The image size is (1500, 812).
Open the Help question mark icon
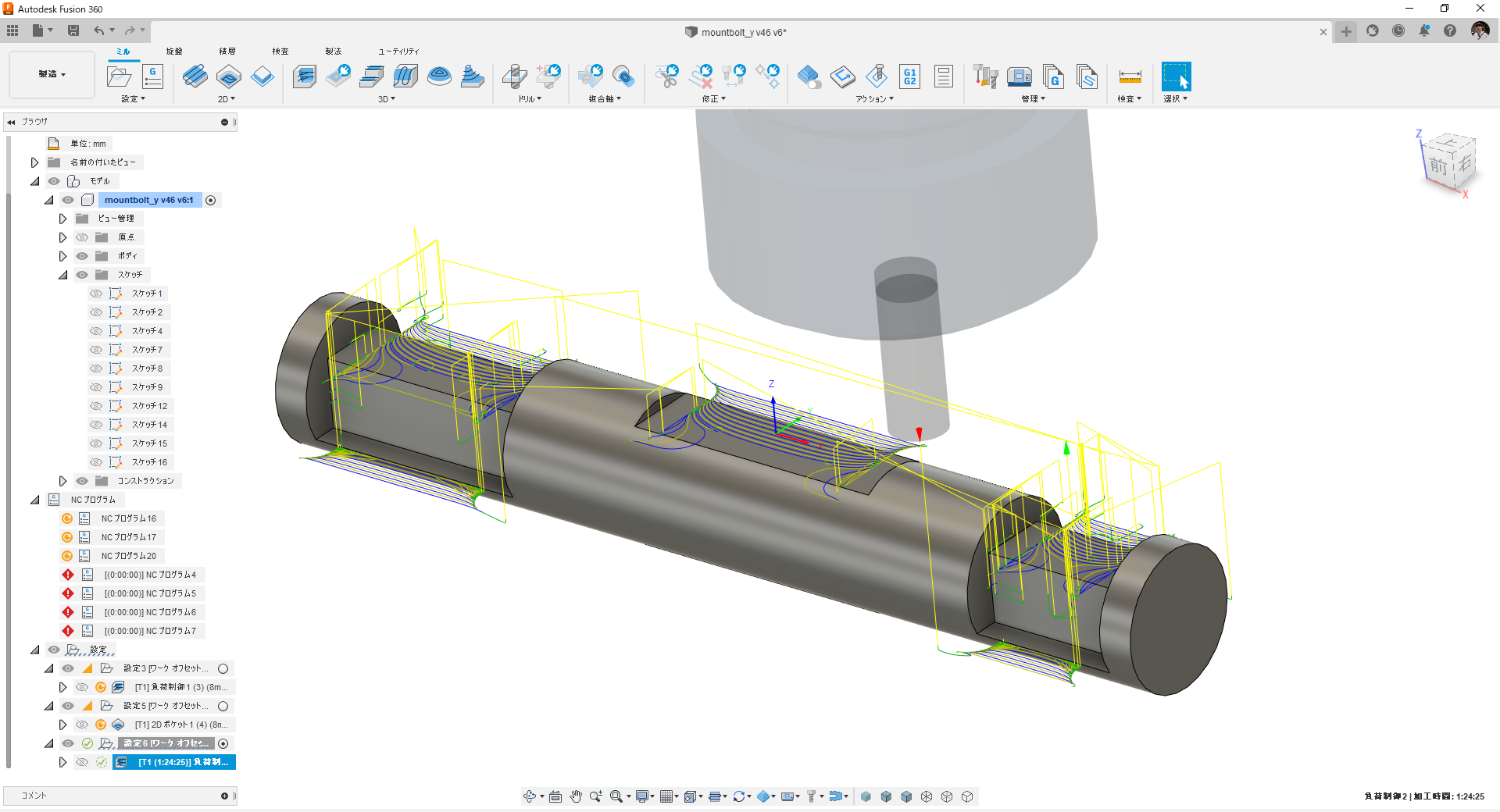[1450, 30]
